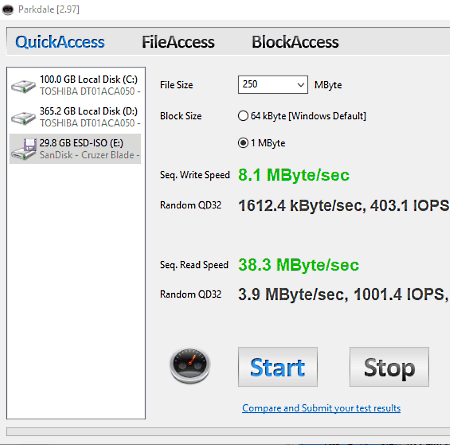Open Compare and Submit your test results link
This screenshot has height=445, width=450.
(x=321, y=408)
